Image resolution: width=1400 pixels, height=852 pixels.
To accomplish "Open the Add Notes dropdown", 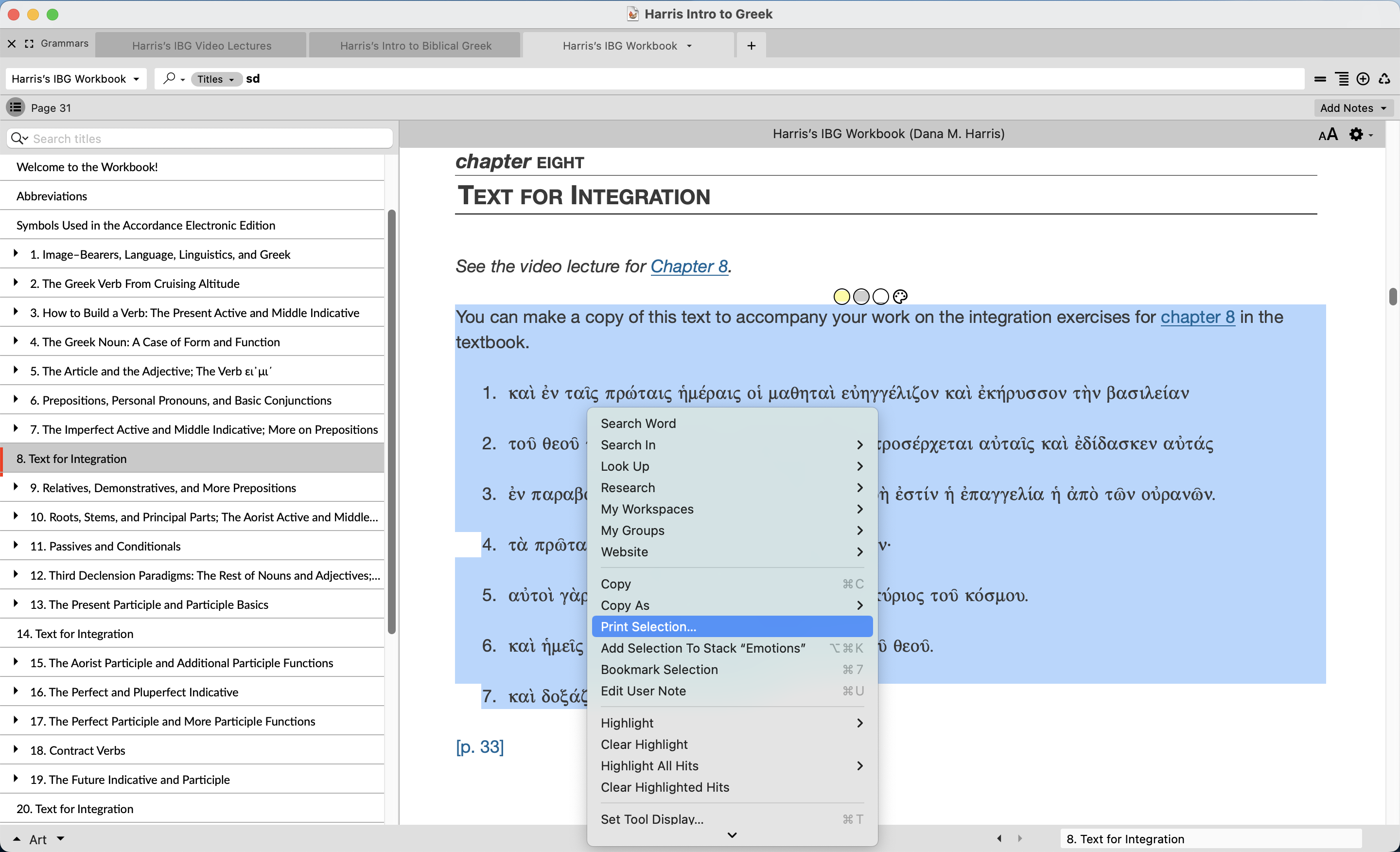I will [1353, 108].
